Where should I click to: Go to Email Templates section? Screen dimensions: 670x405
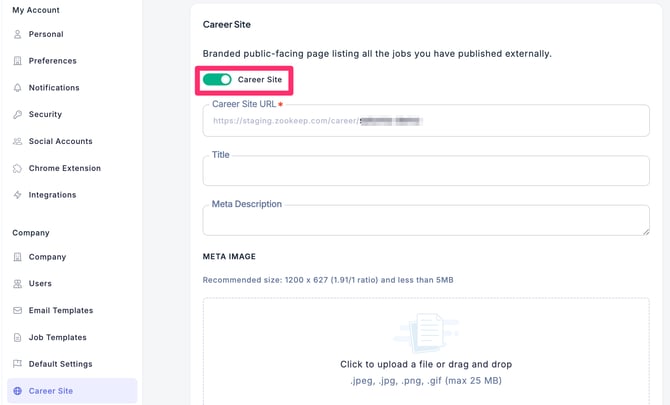click(60, 311)
